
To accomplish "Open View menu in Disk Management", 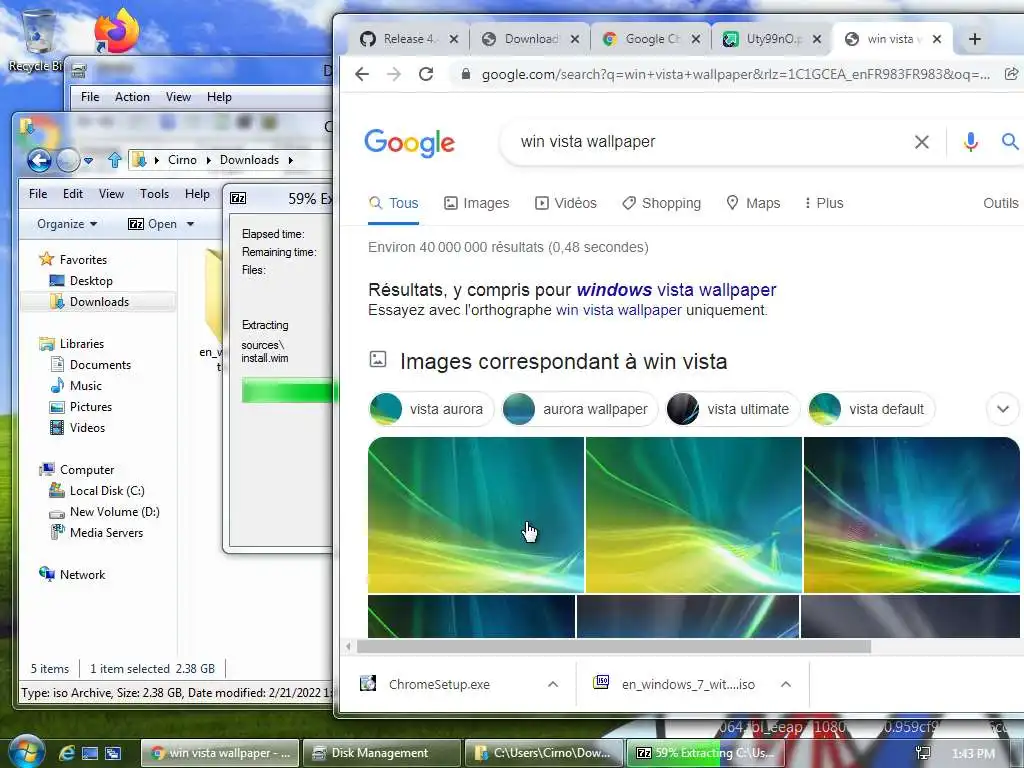I will point(178,97).
